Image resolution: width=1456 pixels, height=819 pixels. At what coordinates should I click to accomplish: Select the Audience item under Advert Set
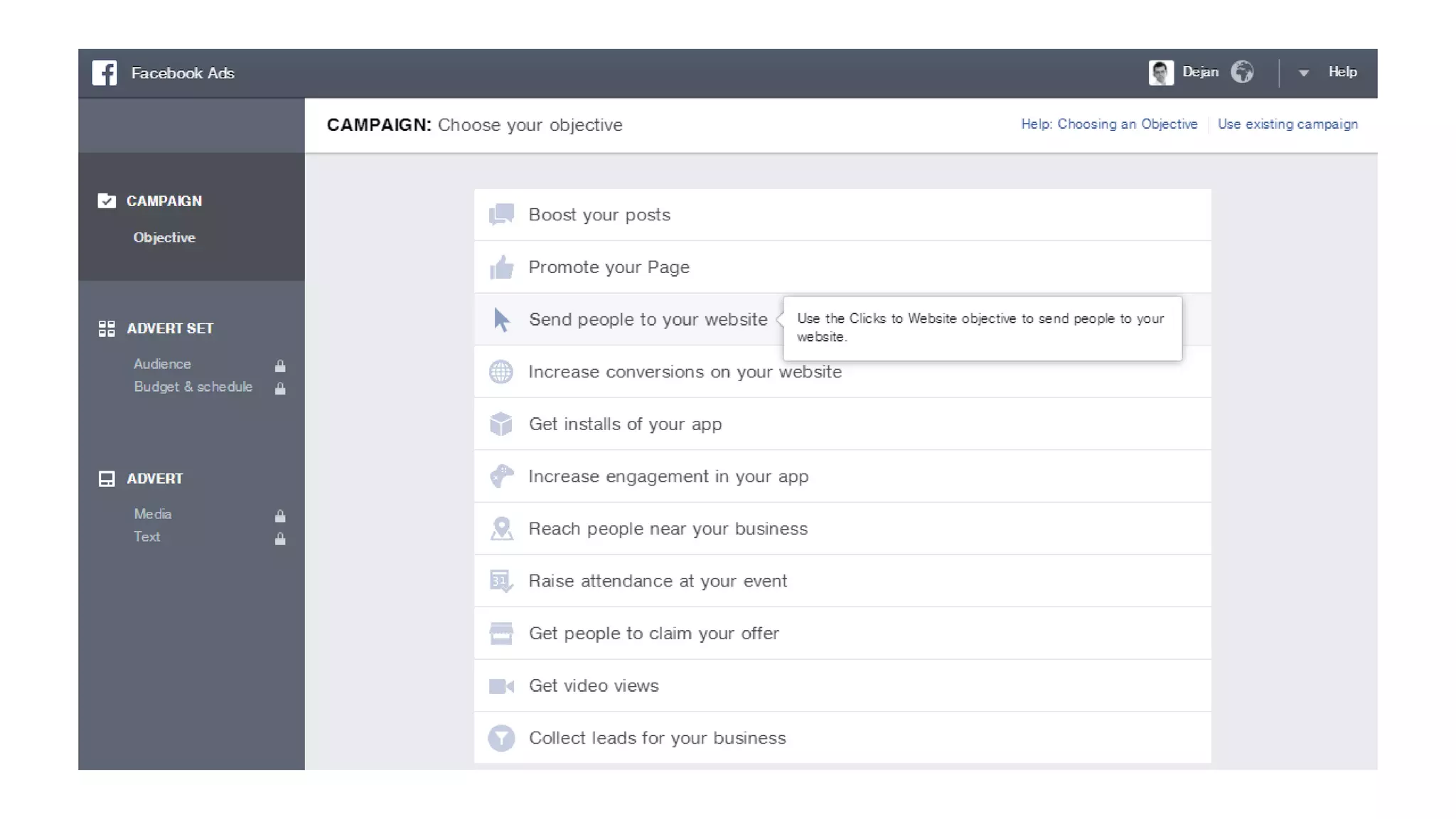coord(162,364)
